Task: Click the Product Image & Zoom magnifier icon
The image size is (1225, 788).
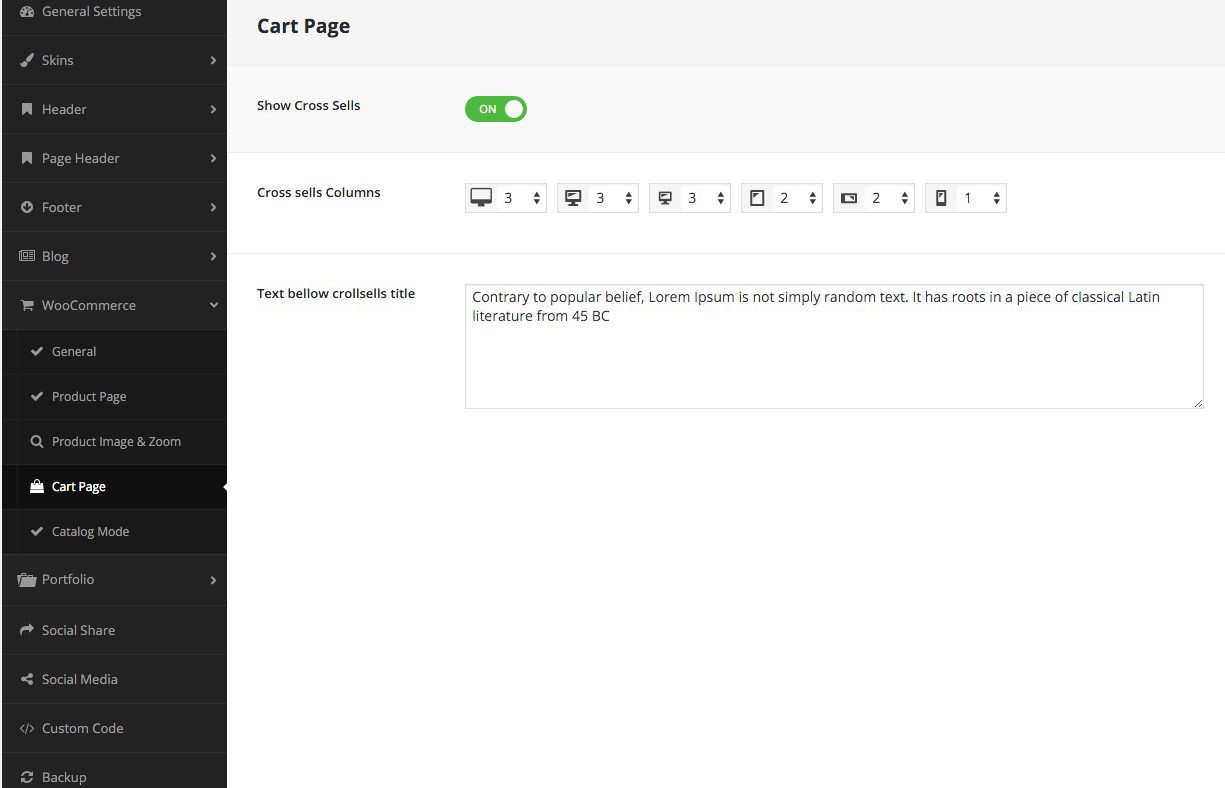Action: point(37,441)
